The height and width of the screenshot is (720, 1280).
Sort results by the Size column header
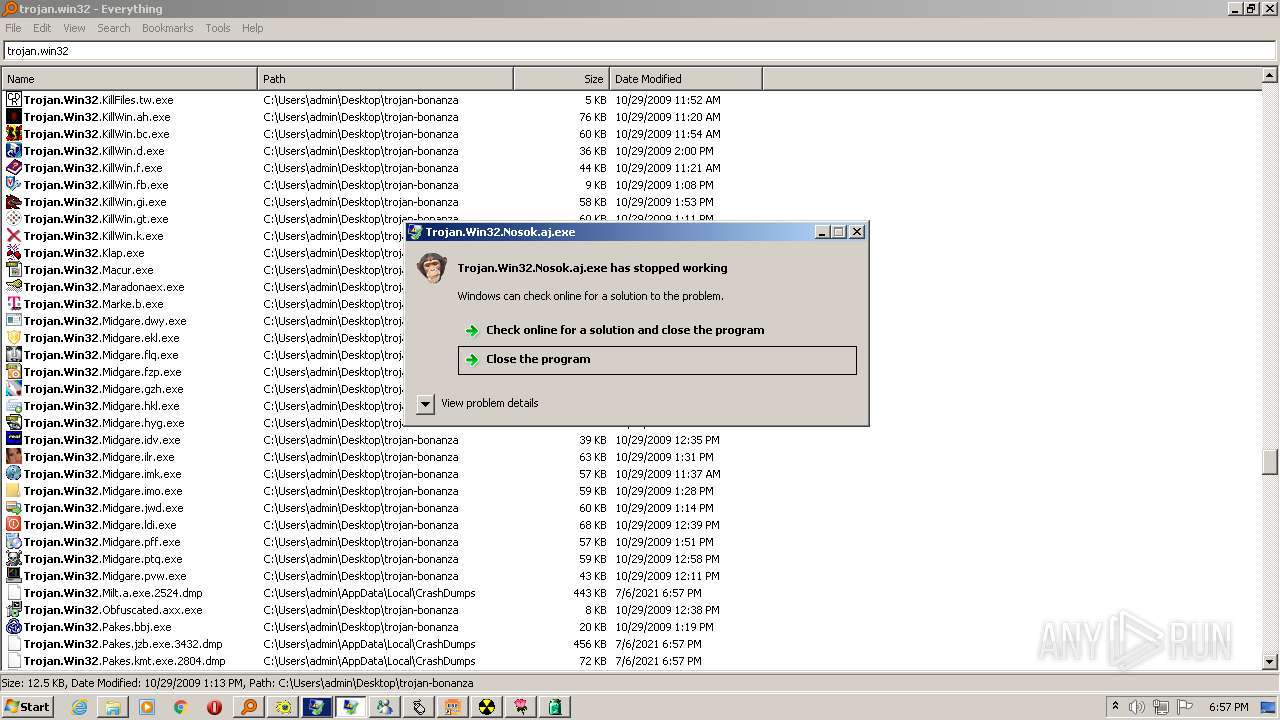(561, 79)
